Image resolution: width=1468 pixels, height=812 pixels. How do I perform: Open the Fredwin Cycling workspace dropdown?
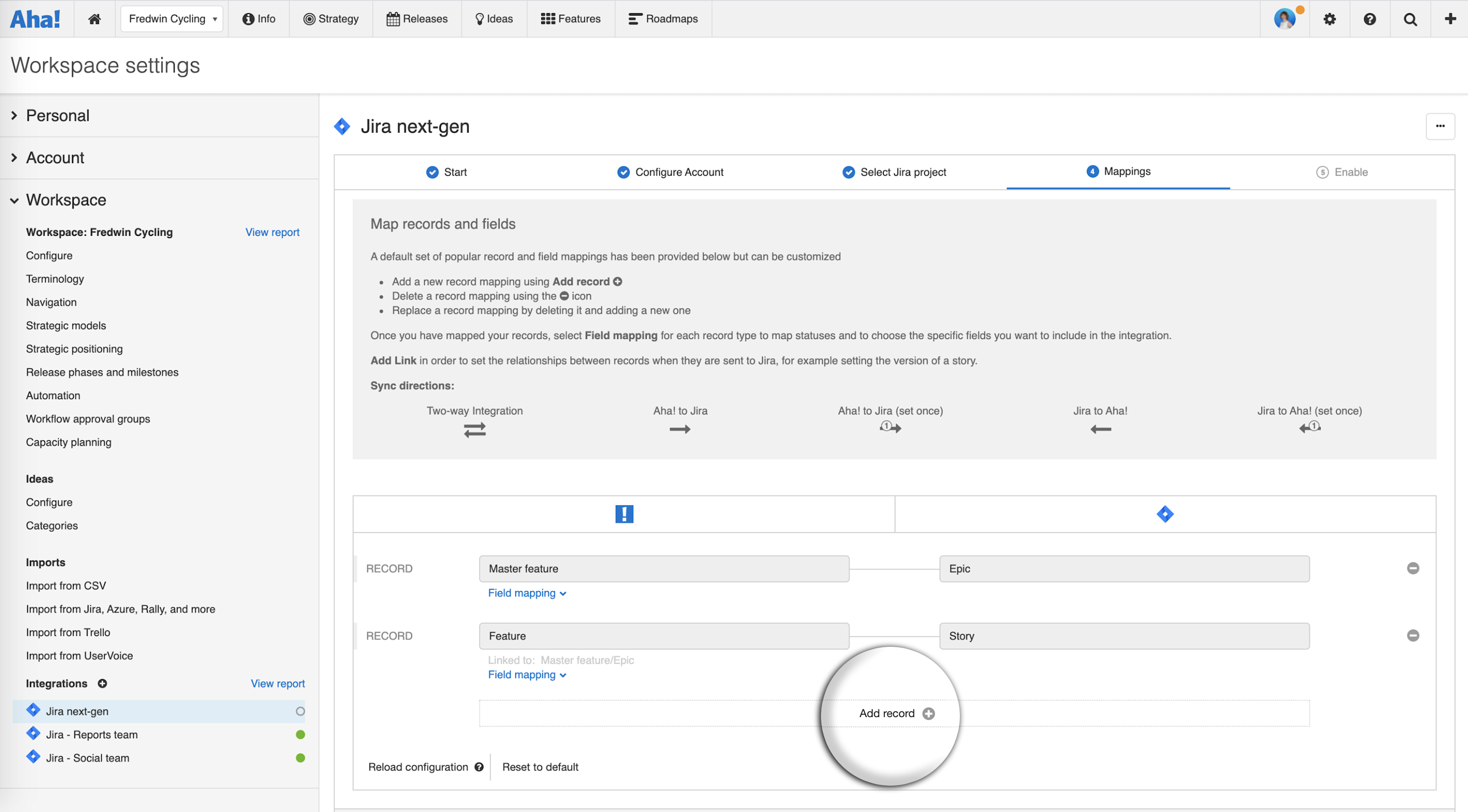click(x=172, y=18)
